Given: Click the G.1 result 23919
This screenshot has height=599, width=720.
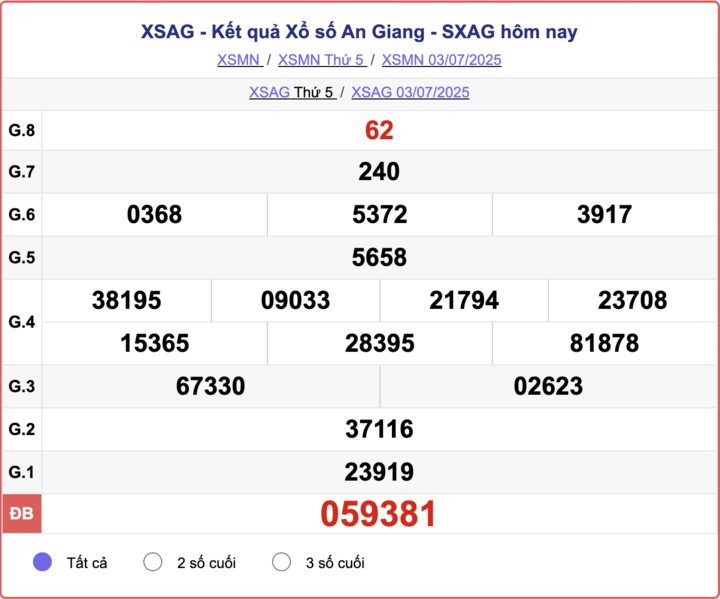Looking at the screenshot, I should pyautogui.click(x=379, y=472).
